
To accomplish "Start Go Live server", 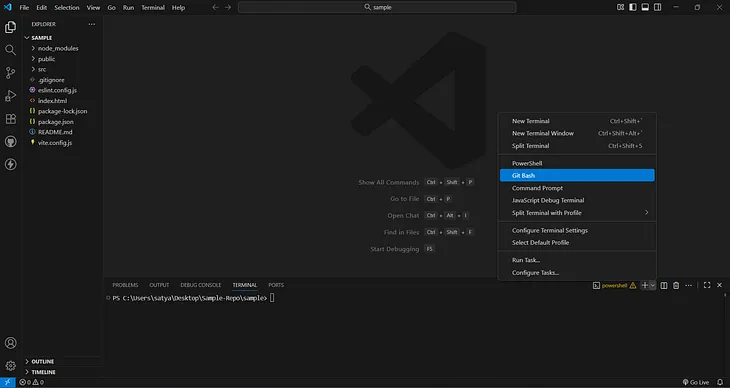I will coord(696,382).
